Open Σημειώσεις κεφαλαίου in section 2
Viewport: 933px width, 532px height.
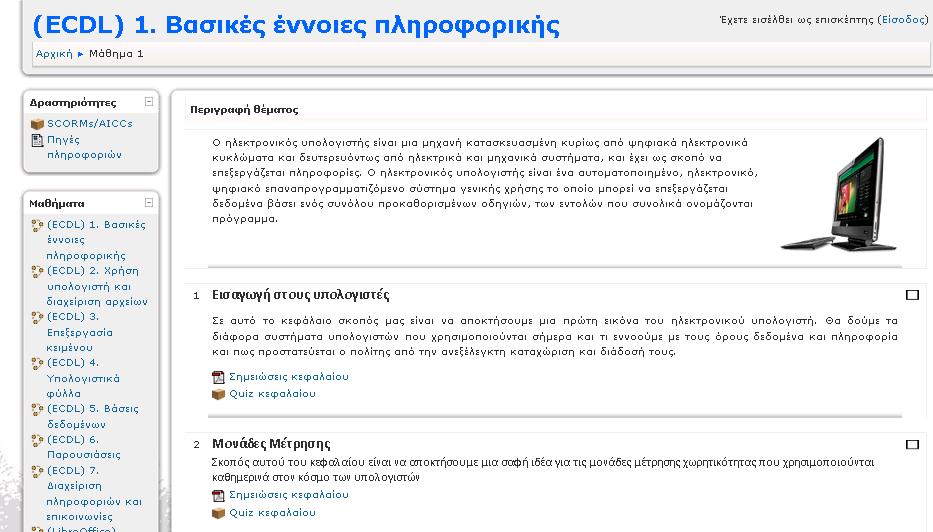[289, 495]
